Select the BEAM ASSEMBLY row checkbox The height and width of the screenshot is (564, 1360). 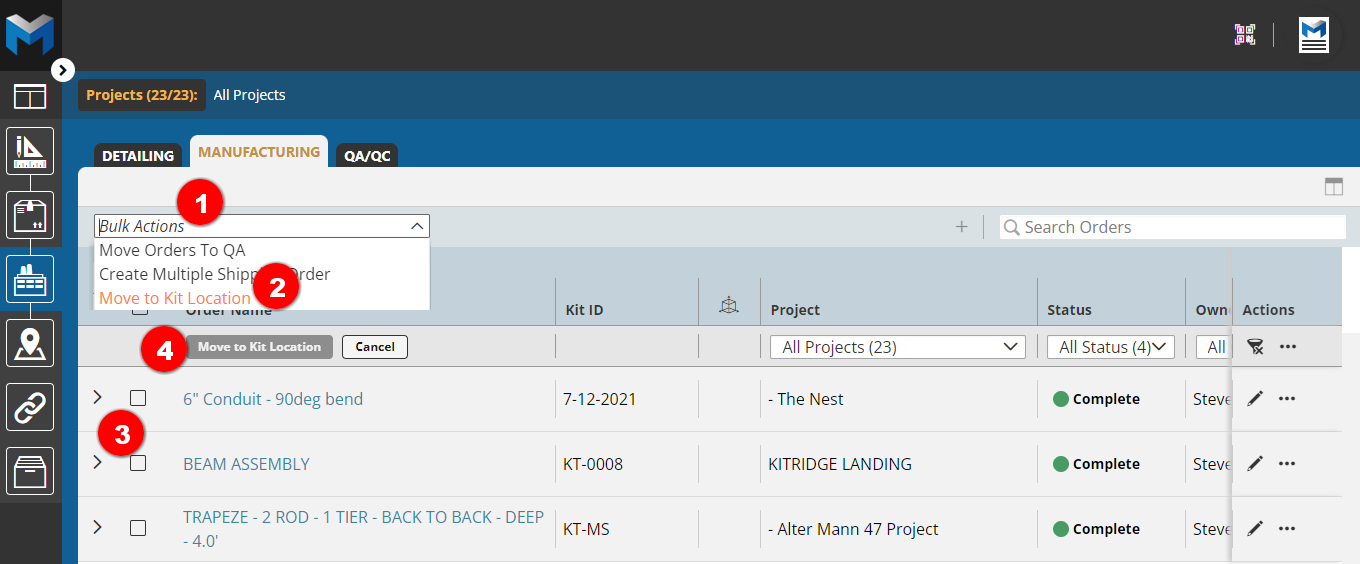click(x=138, y=463)
